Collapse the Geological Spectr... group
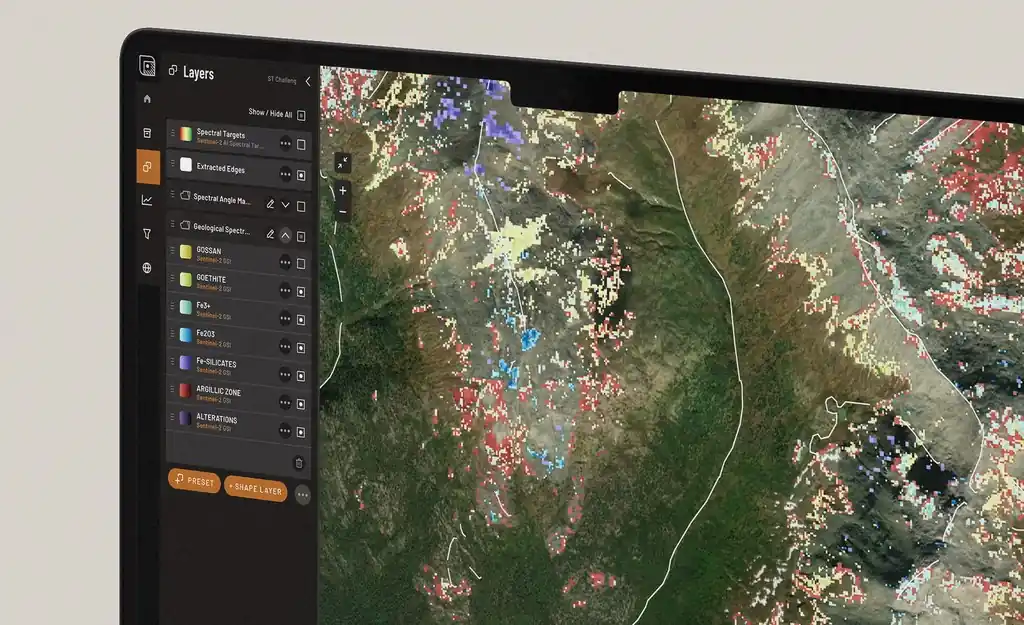The height and width of the screenshot is (625, 1024). point(285,235)
